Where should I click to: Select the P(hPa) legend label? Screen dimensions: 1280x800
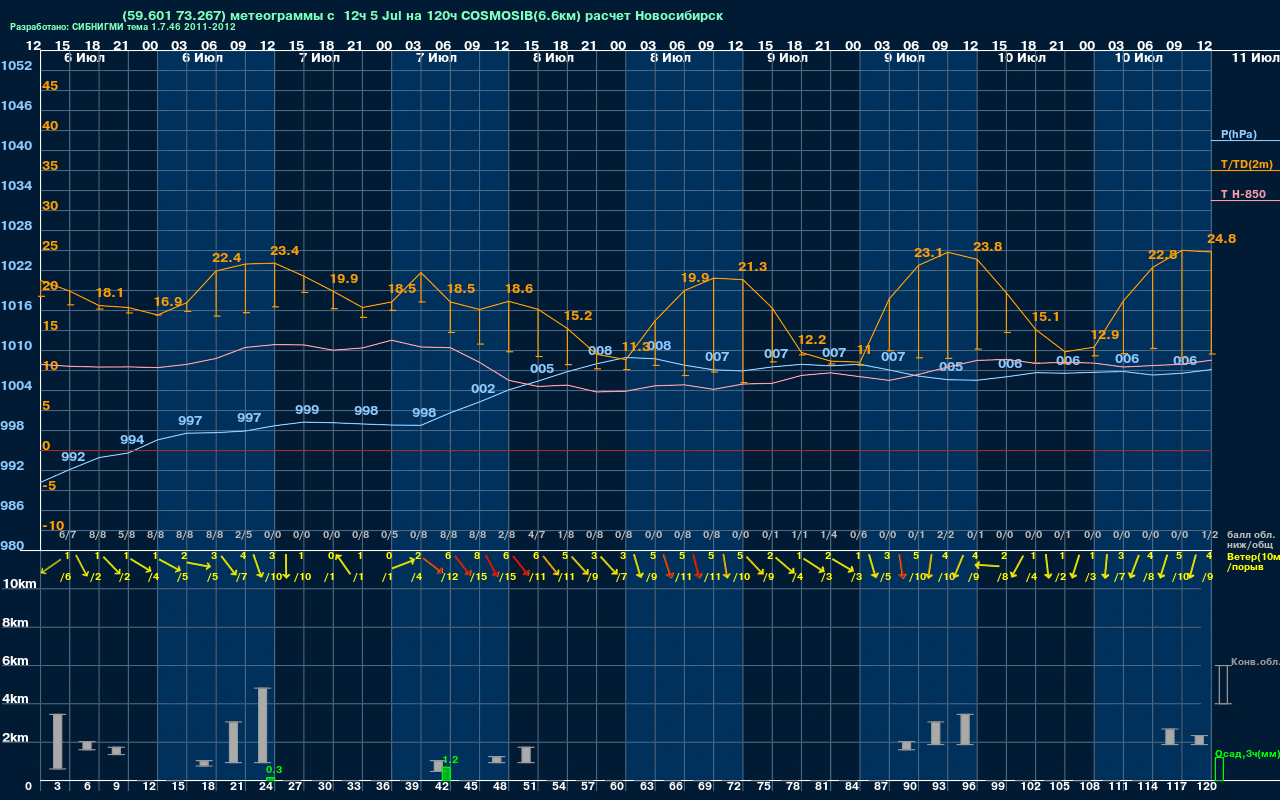pyautogui.click(x=1238, y=134)
